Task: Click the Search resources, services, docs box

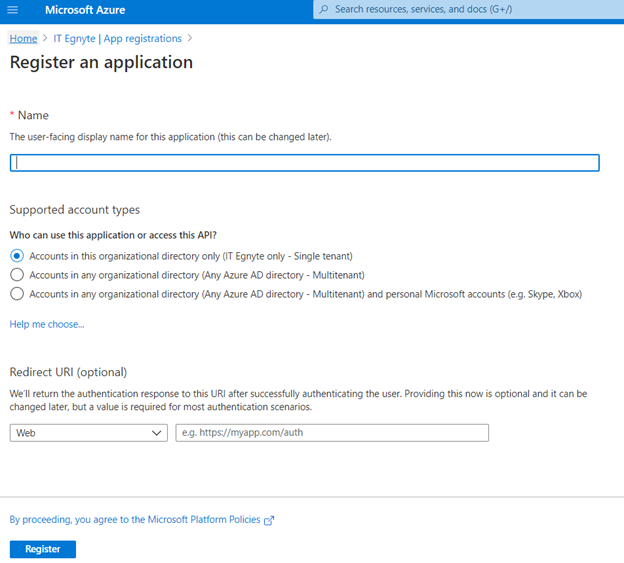Action: tap(468, 9)
